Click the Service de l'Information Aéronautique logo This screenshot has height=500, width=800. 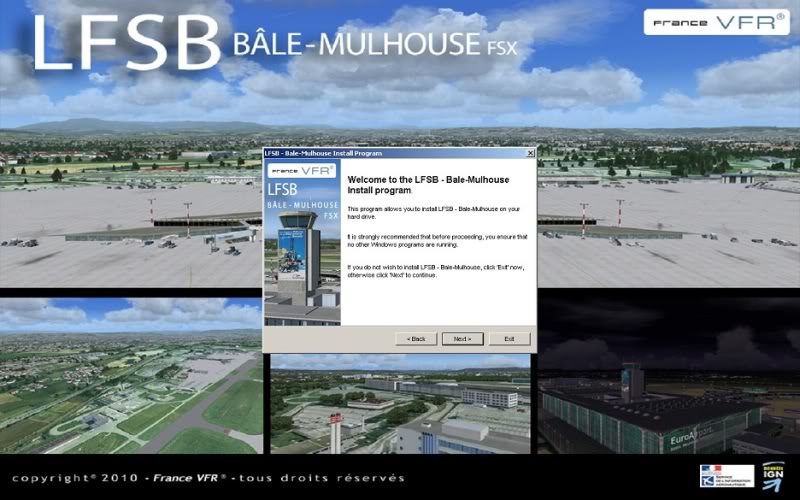[x=727, y=476]
